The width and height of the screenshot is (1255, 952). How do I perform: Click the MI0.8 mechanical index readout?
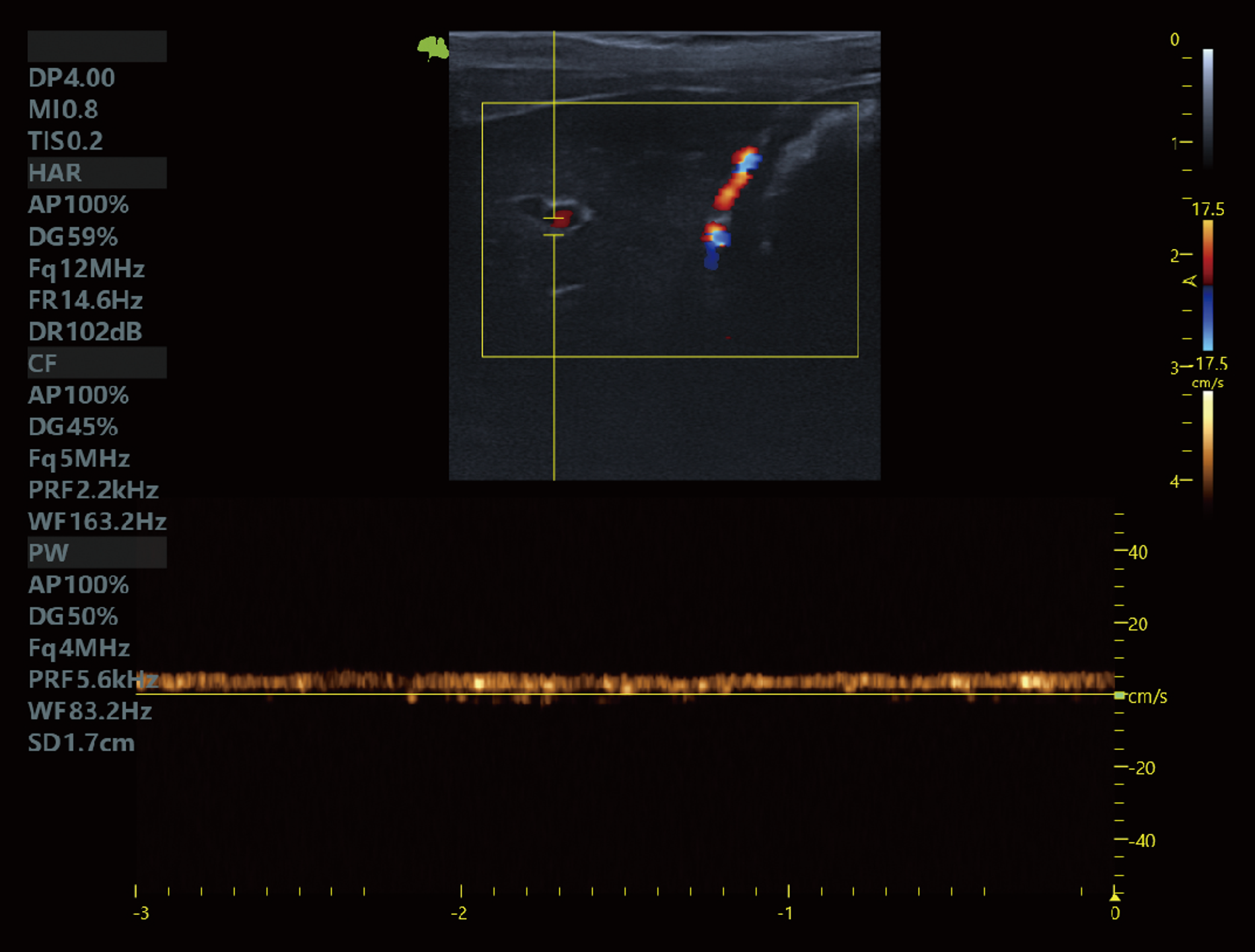point(63,110)
